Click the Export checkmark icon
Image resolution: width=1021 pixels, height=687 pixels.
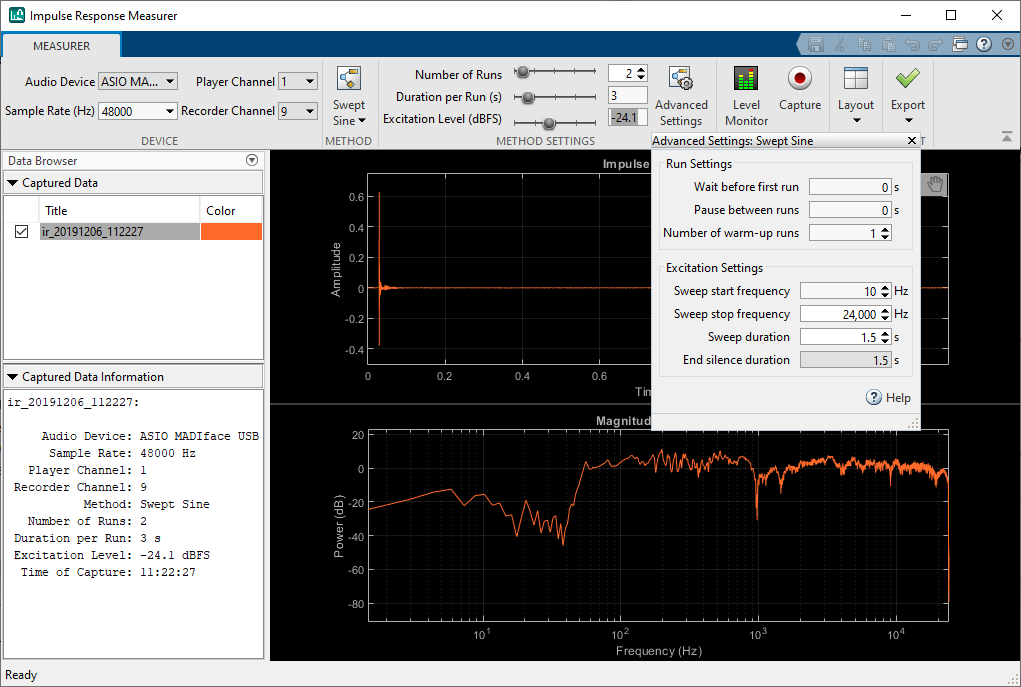click(907, 79)
